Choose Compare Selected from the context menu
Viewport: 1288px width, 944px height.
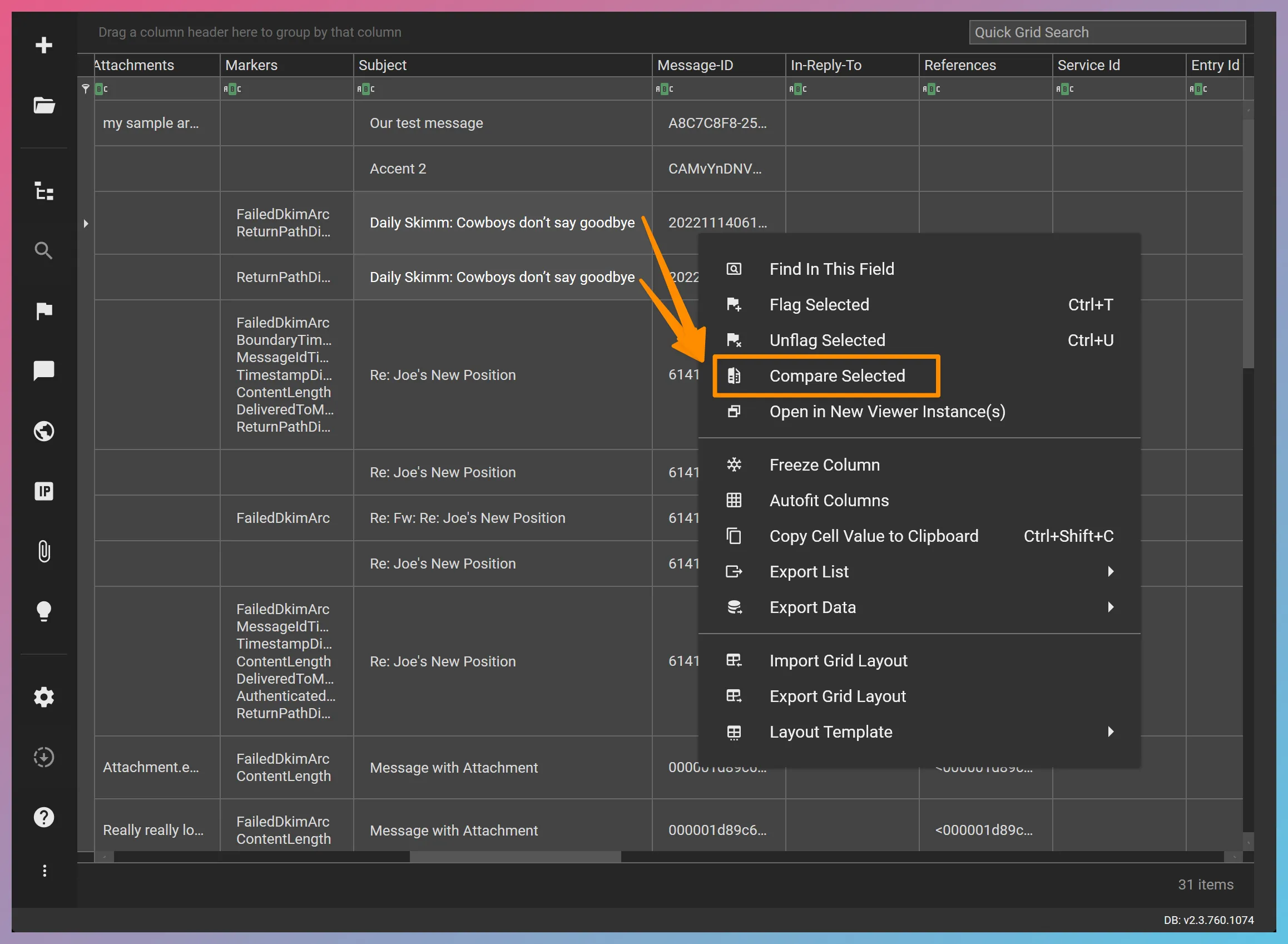click(x=837, y=376)
